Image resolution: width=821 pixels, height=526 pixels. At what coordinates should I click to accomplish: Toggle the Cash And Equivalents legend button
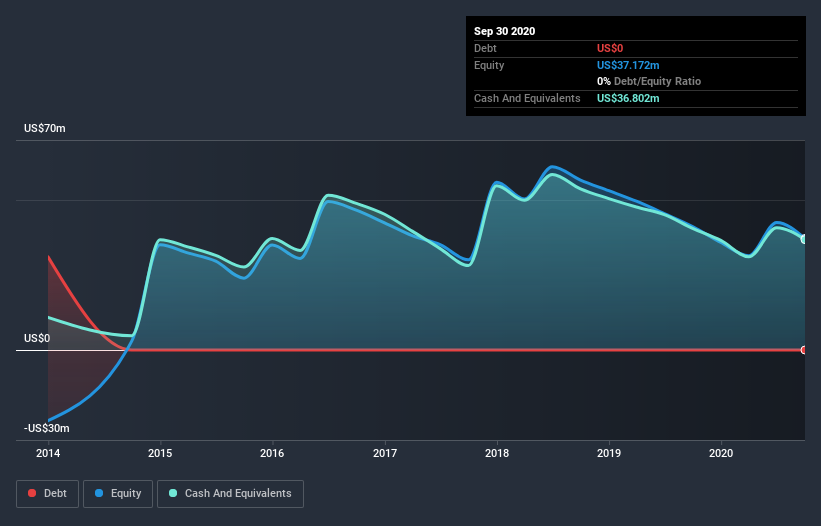pos(230,494)
